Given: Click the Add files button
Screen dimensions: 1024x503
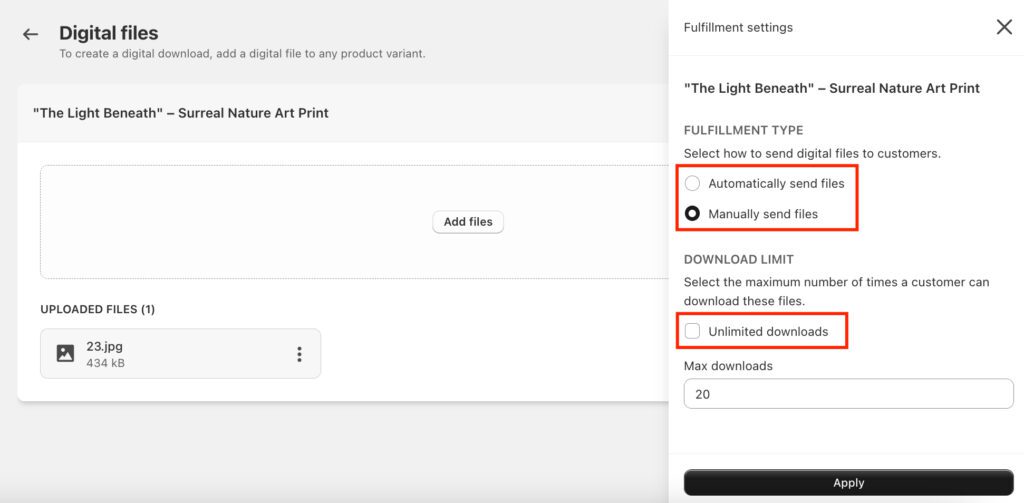Looking at the screenshot, I should click(468, 222).
